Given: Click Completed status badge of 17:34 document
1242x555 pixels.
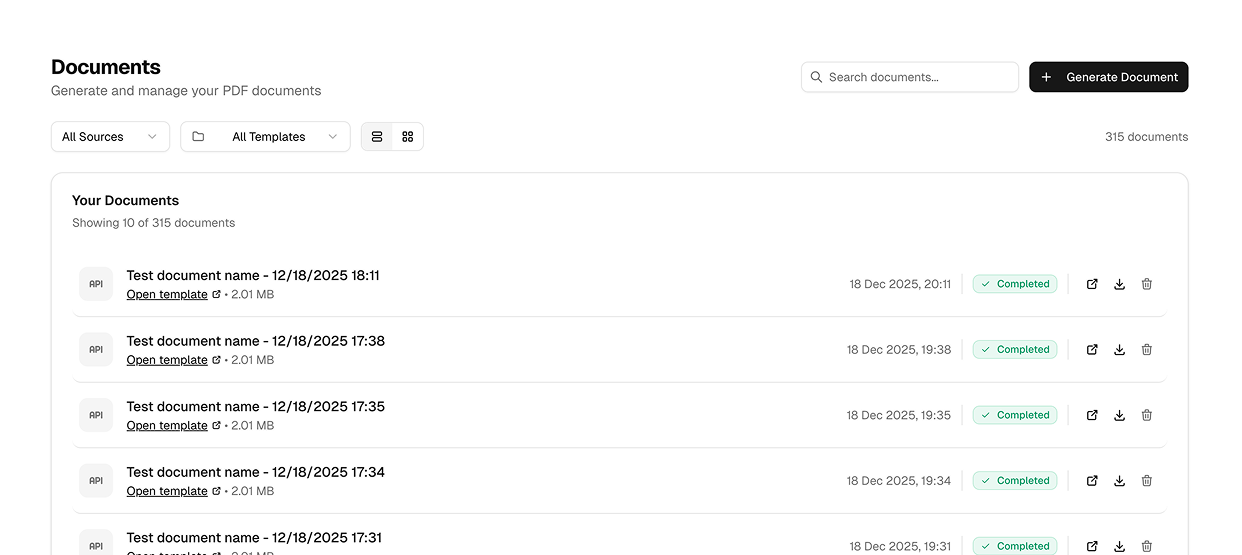Looking at the screenshot, I should [x=1014, y=481].
